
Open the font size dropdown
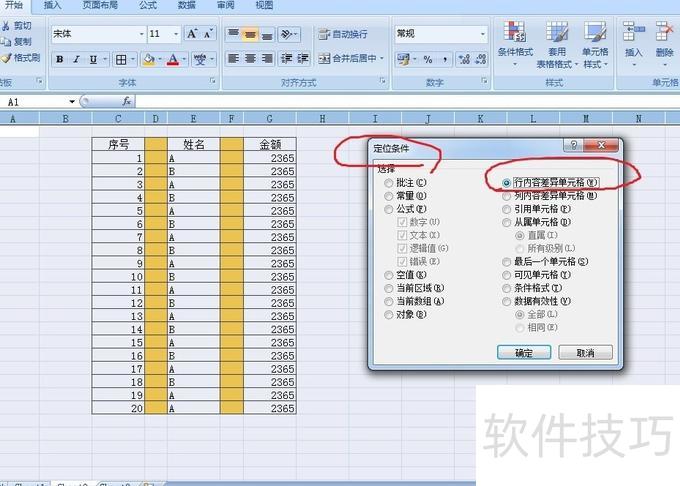[x=176, y=34]
